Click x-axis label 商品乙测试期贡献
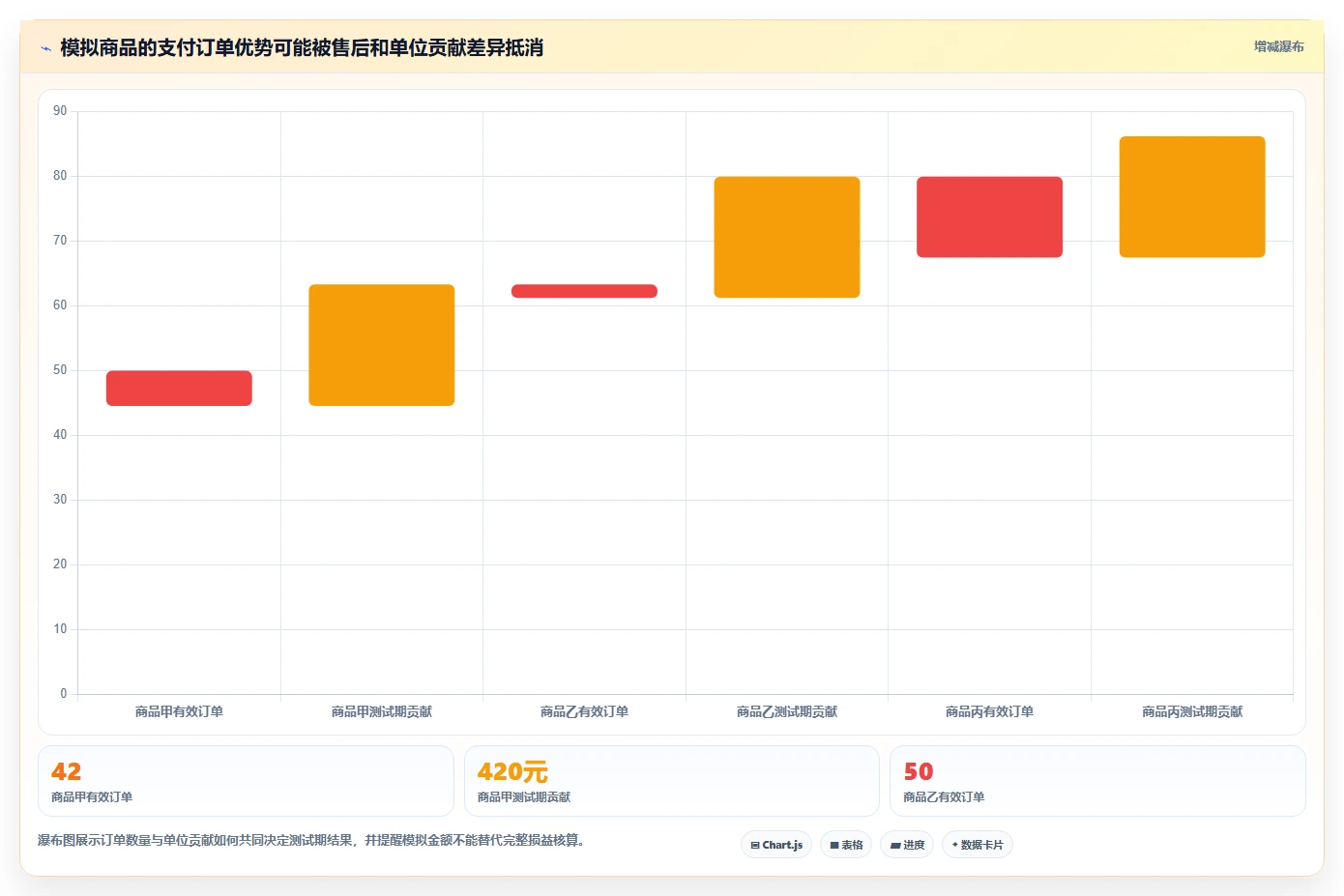1344x896 pixels. coord(787,711)
